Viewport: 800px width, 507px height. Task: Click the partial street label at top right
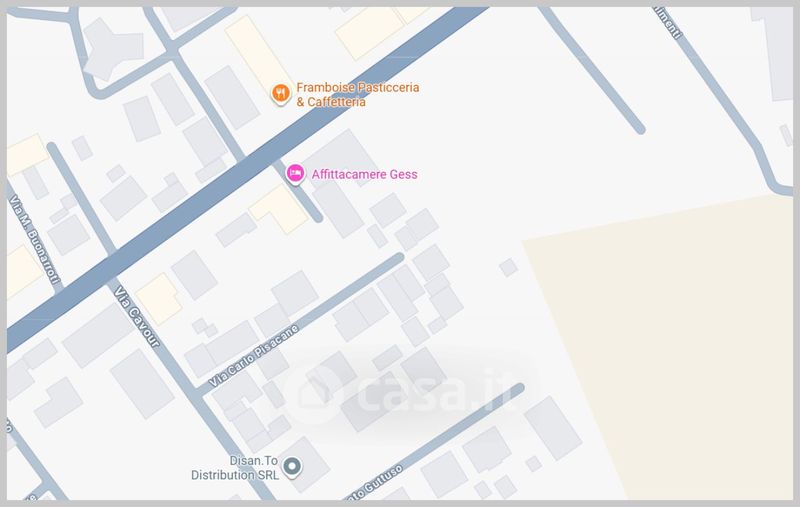668,23
